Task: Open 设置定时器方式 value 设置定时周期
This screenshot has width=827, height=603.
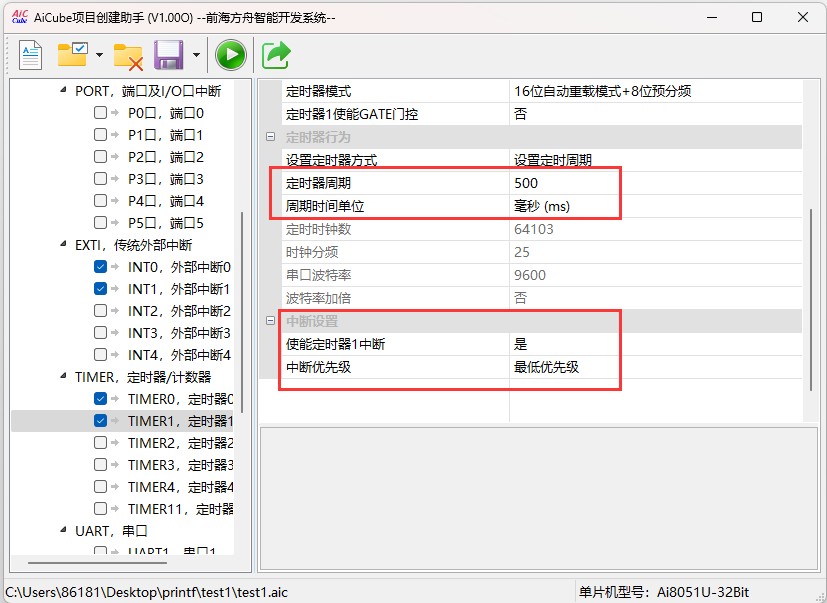Action: (x=656, y=160)
